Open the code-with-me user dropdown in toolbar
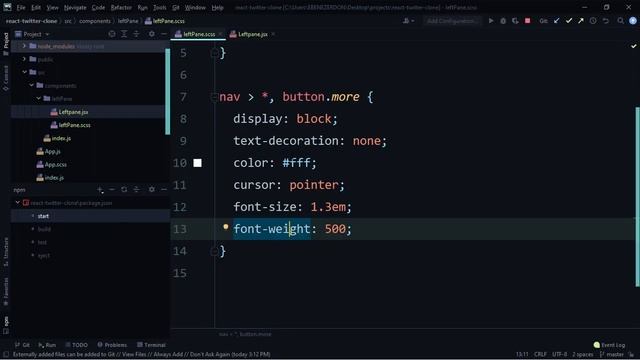 coord(408,21)
